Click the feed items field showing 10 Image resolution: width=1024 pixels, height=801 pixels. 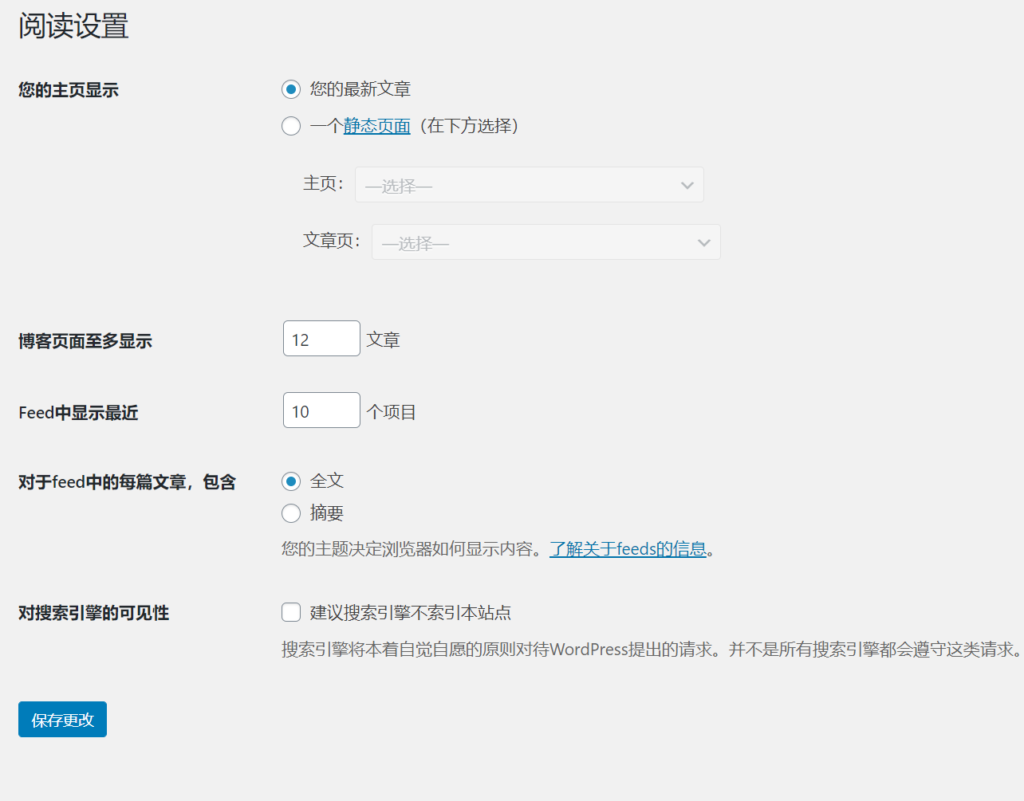(x=321, y=410)
